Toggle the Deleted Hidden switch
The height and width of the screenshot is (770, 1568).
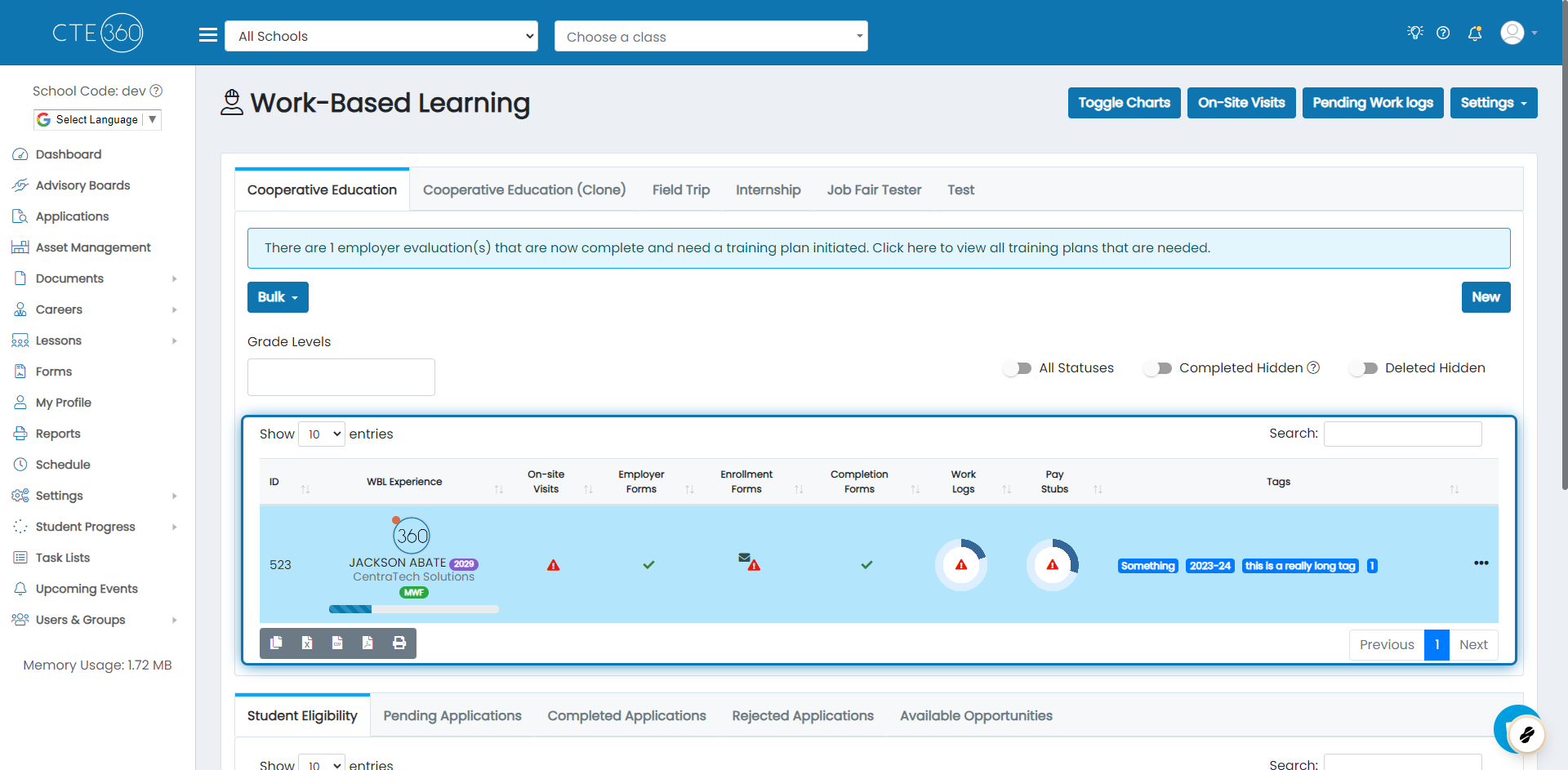click(x=1364, y=368)
